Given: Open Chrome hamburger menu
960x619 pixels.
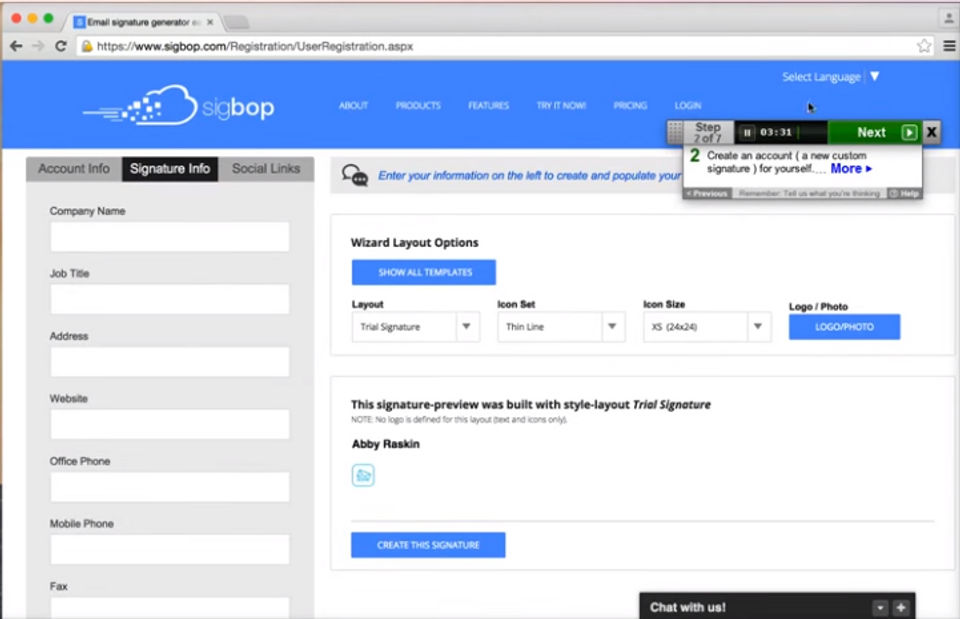Looking at the screenshot, I should pyautogui.click(x=949, y=46).
